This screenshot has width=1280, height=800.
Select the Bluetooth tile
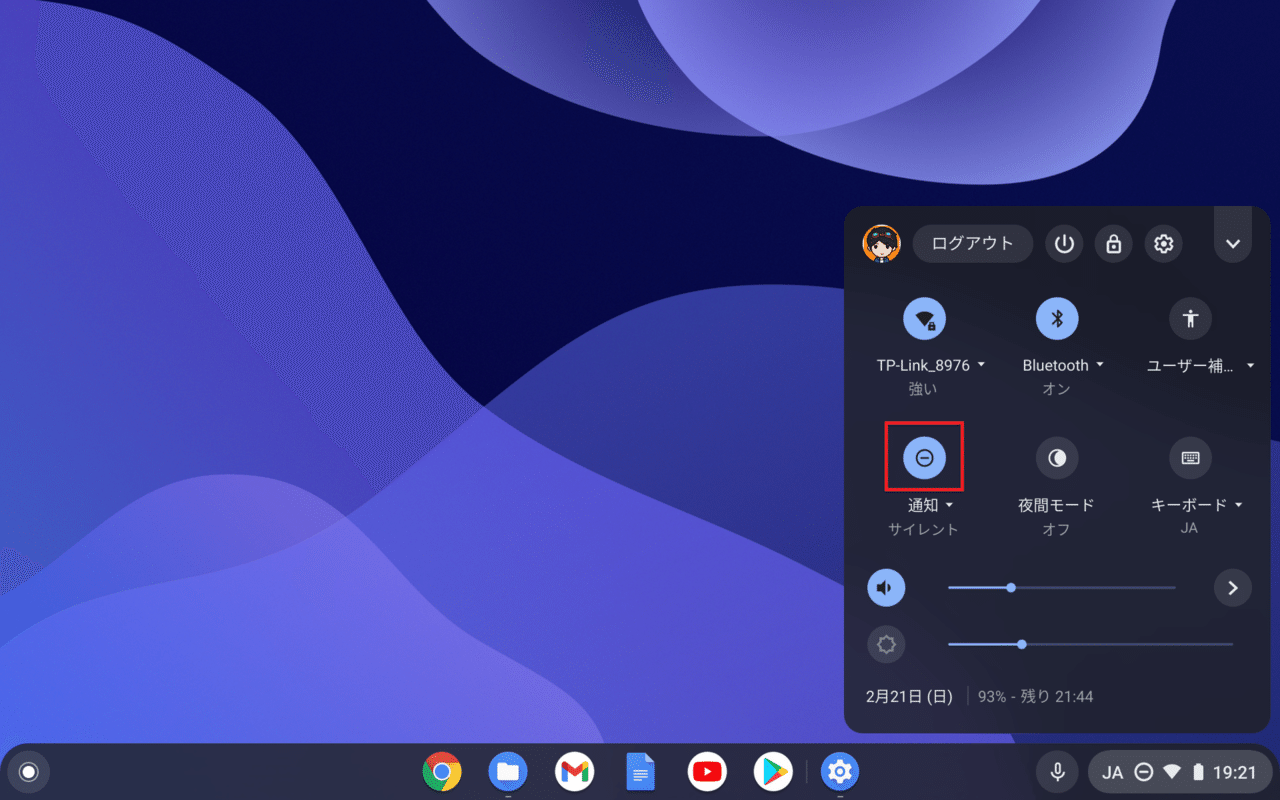click(1055, 318)
